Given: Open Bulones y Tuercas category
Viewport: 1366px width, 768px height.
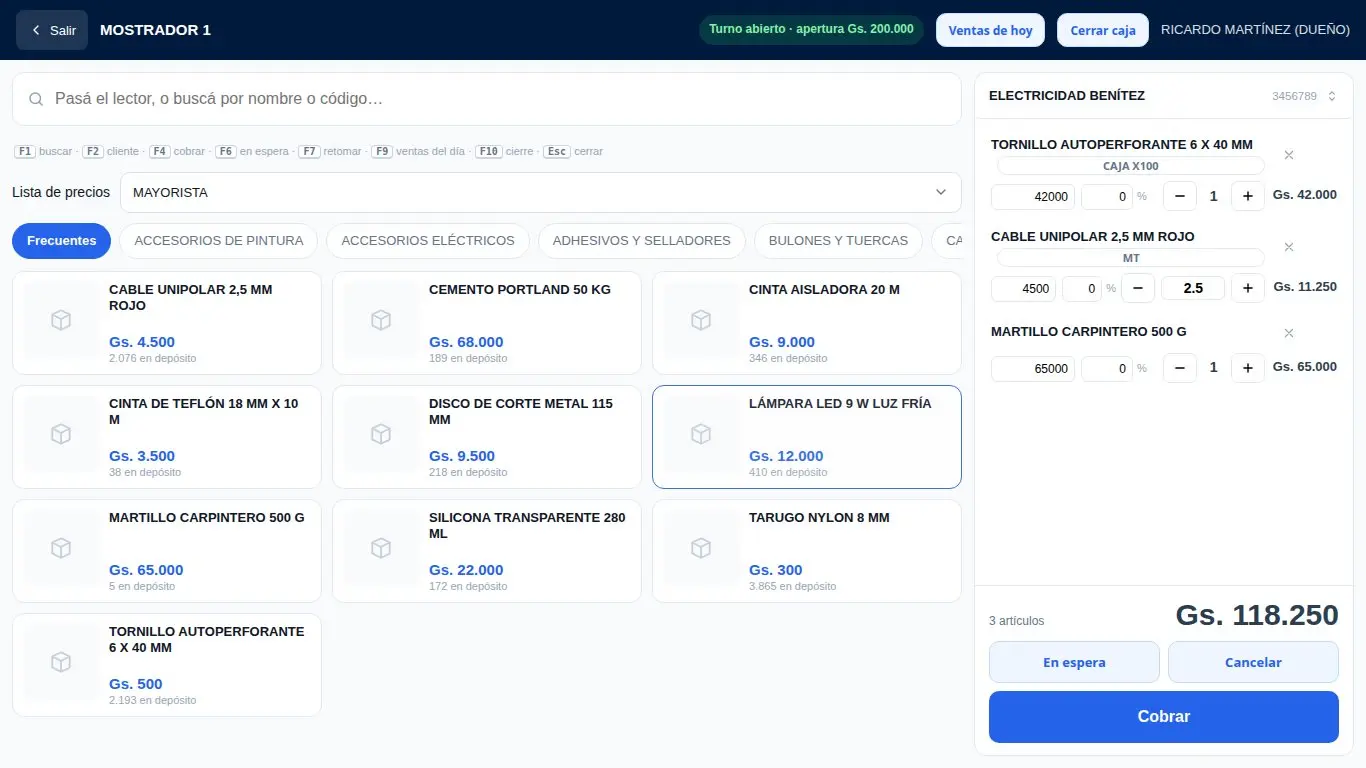Looking at the screenshot, I should 838,241.
